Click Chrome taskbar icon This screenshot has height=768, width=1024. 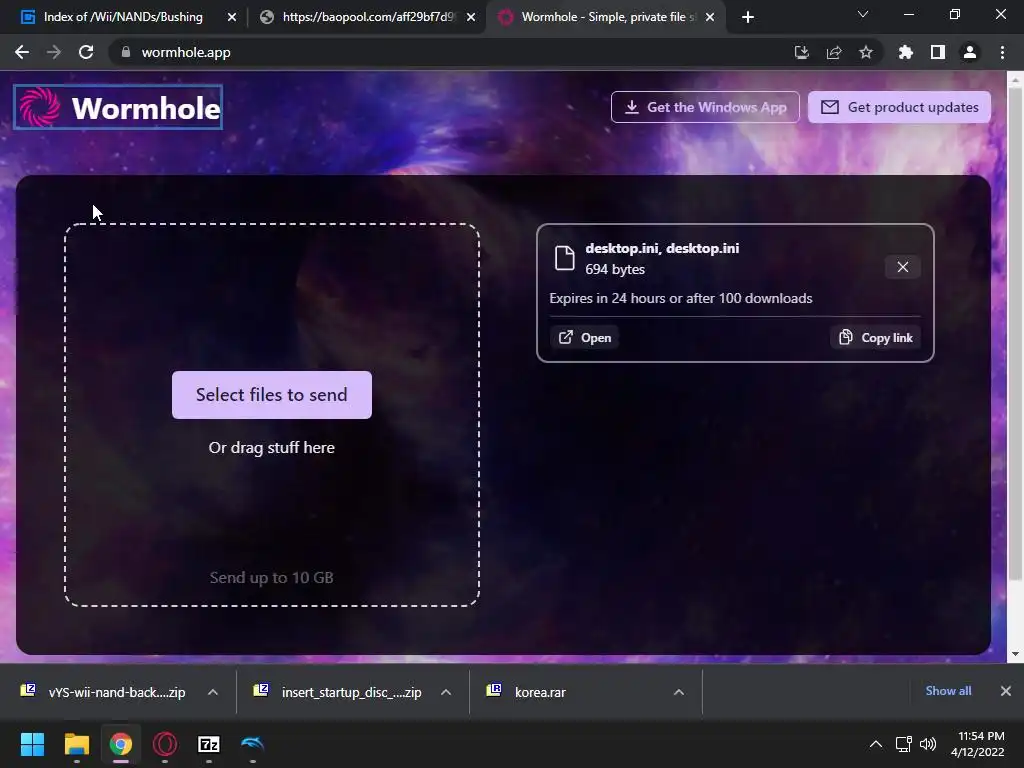pos(121,744)
